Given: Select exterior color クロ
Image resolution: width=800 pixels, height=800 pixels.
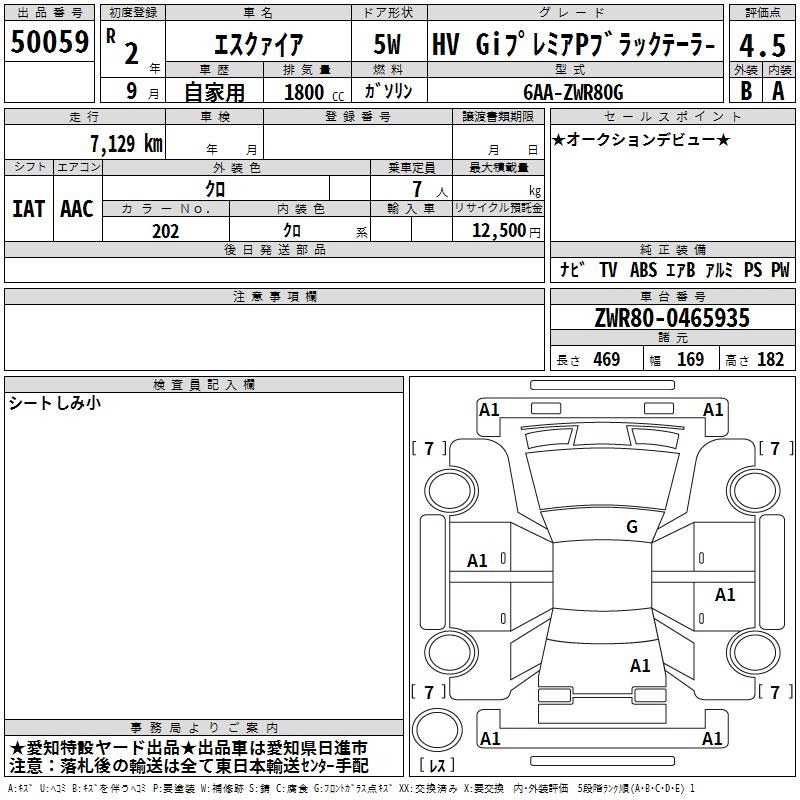Looking at the screenshot, I should tap(215, 189).
